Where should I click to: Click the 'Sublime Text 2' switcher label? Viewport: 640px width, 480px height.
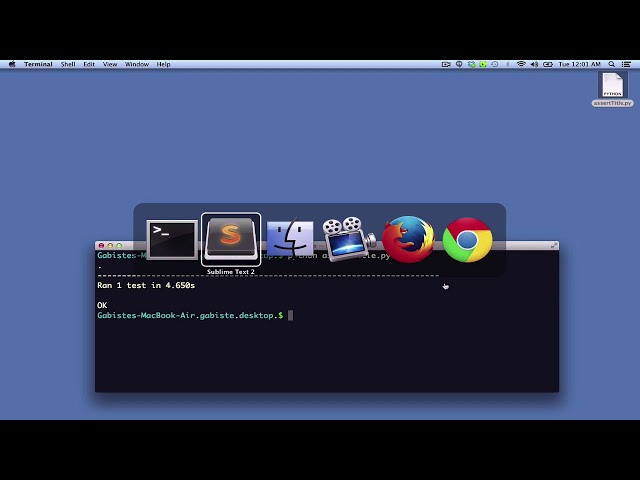coord(231,272)
